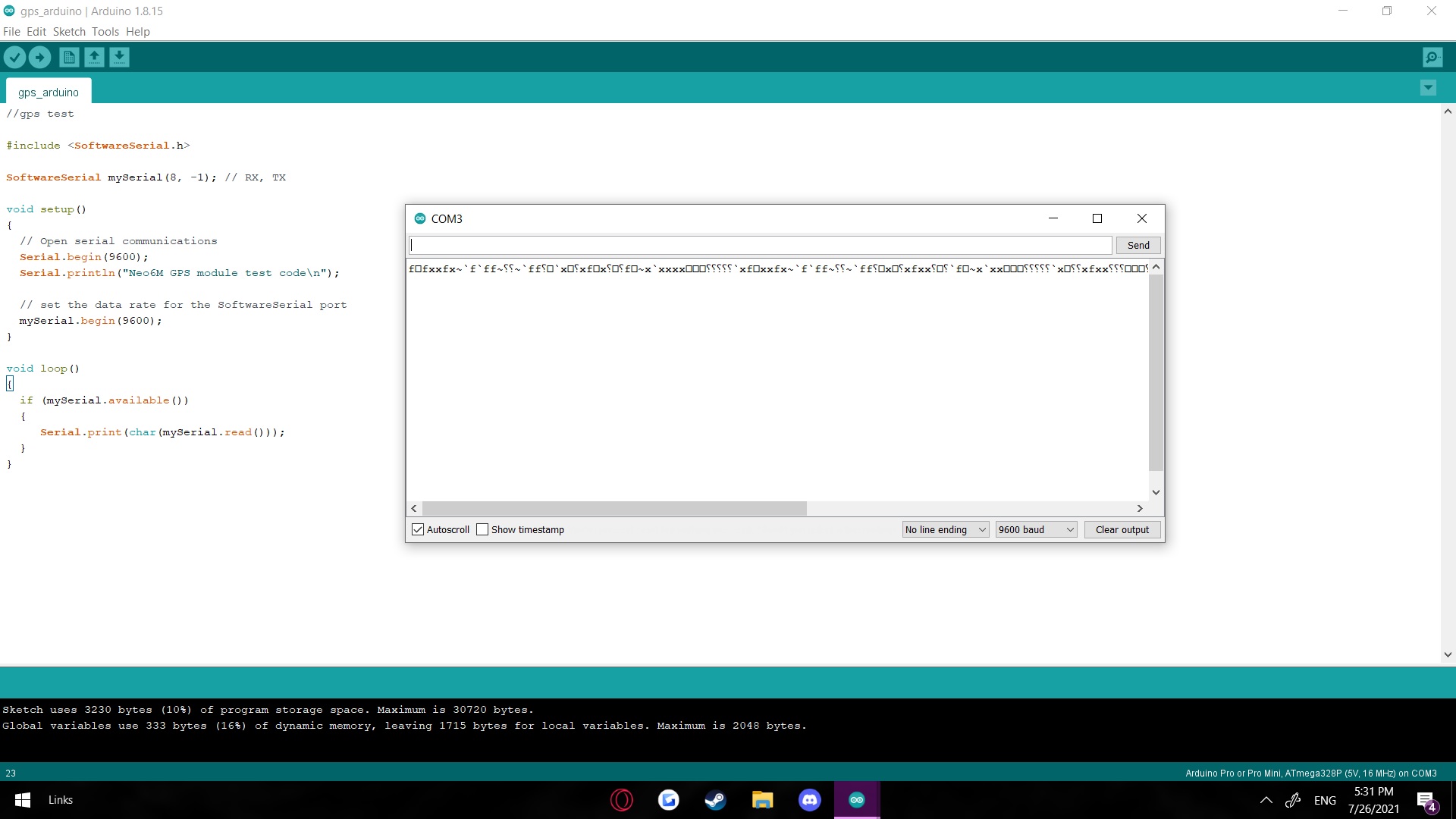Open Serial Monitor magnifier icon
The height and width of the screenshot is (819, 1456).
(1432, 57)
